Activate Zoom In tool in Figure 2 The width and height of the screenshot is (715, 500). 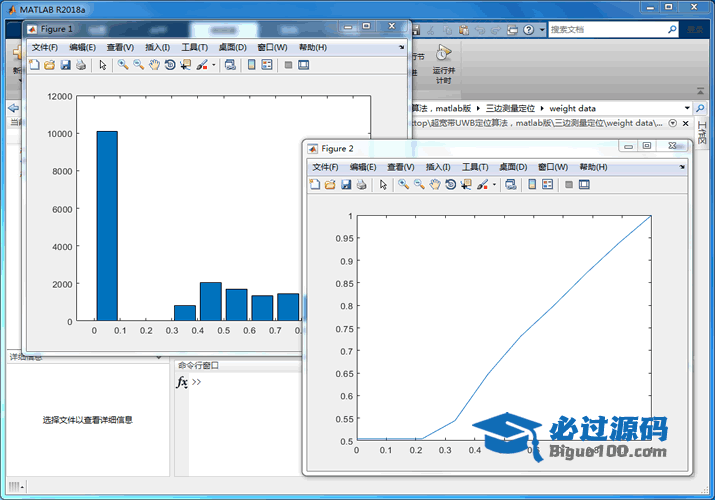tap(404, 185)
